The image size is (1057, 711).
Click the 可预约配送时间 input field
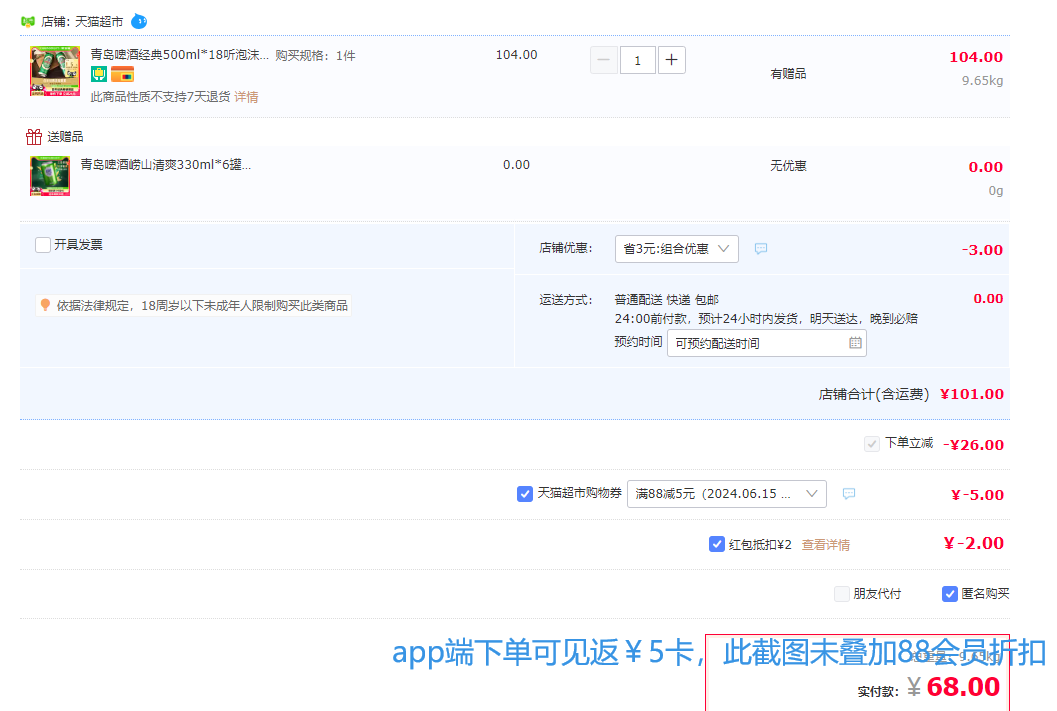coord(766,343)
